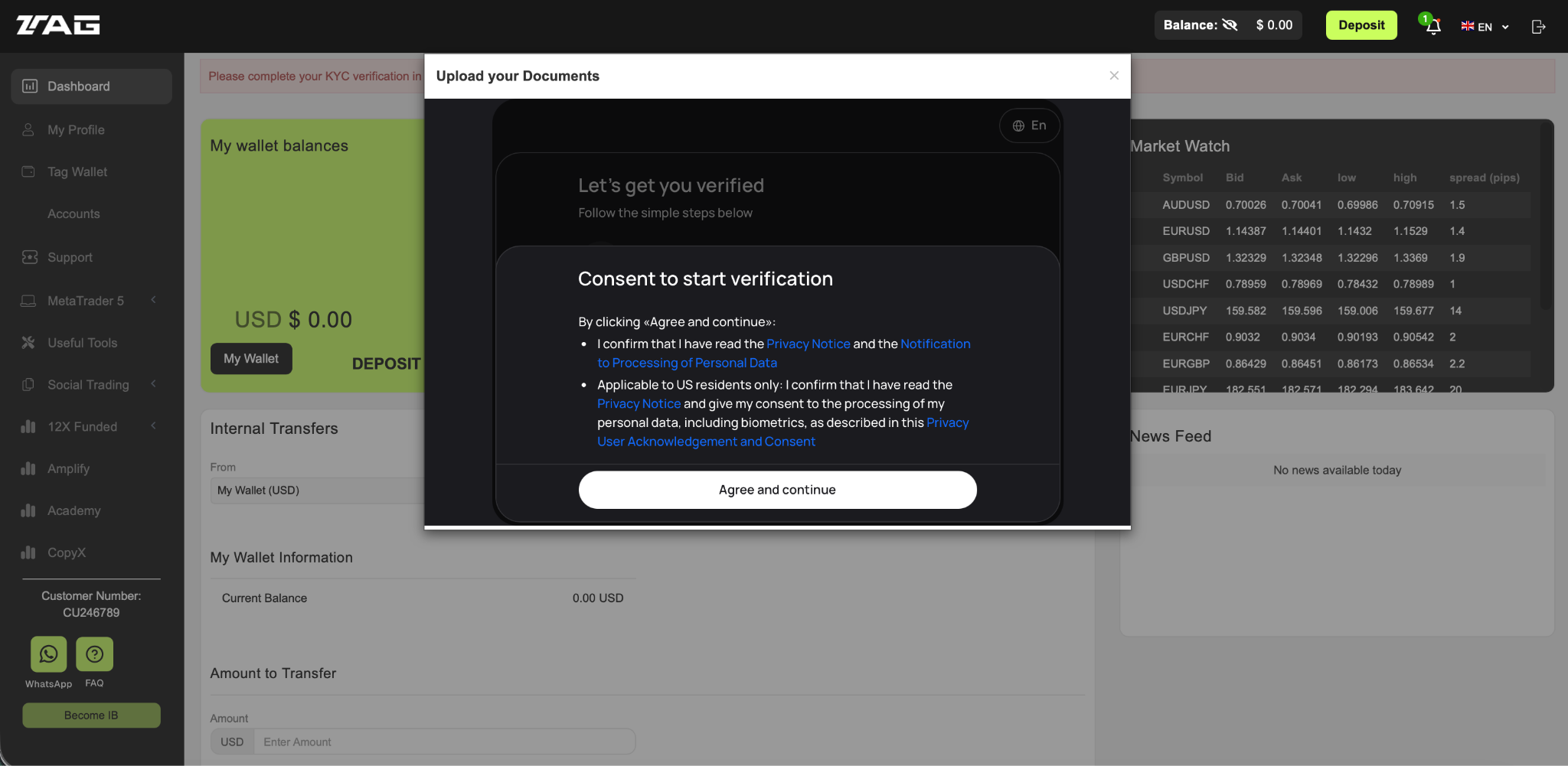
Task: Click the Amplify bar icon
Action: (x=28, y=468)
